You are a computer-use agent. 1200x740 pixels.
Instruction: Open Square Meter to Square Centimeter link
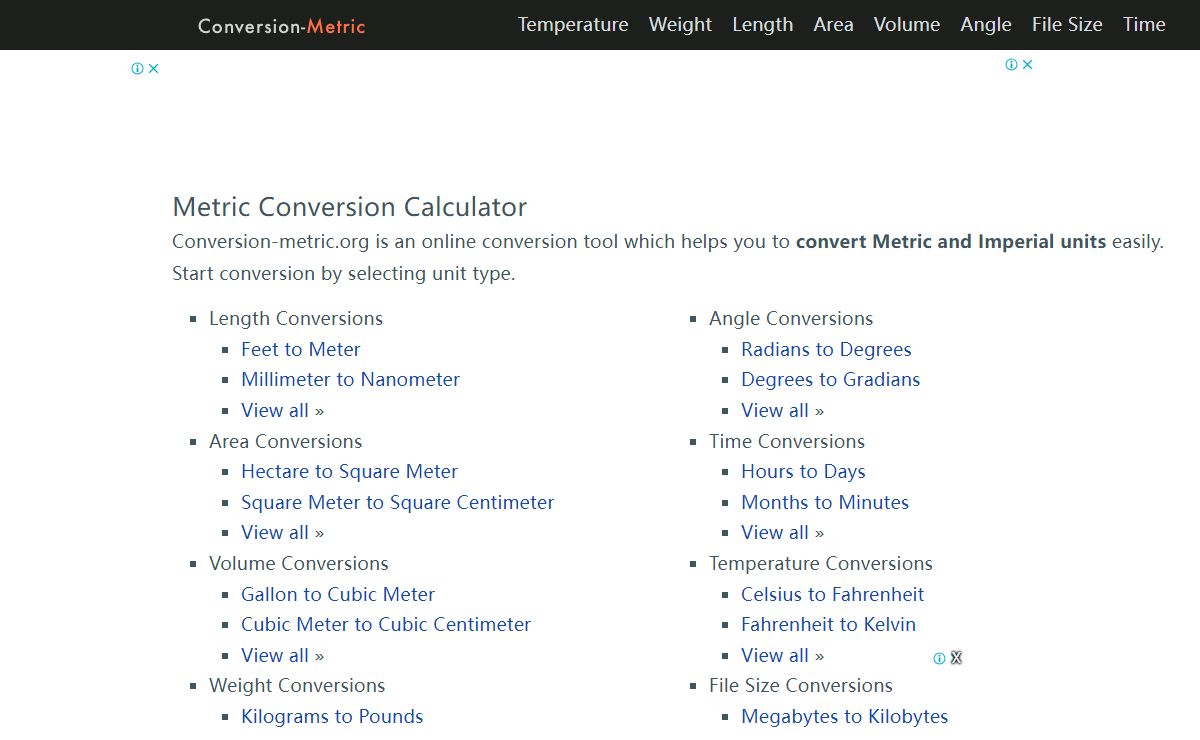397,502
